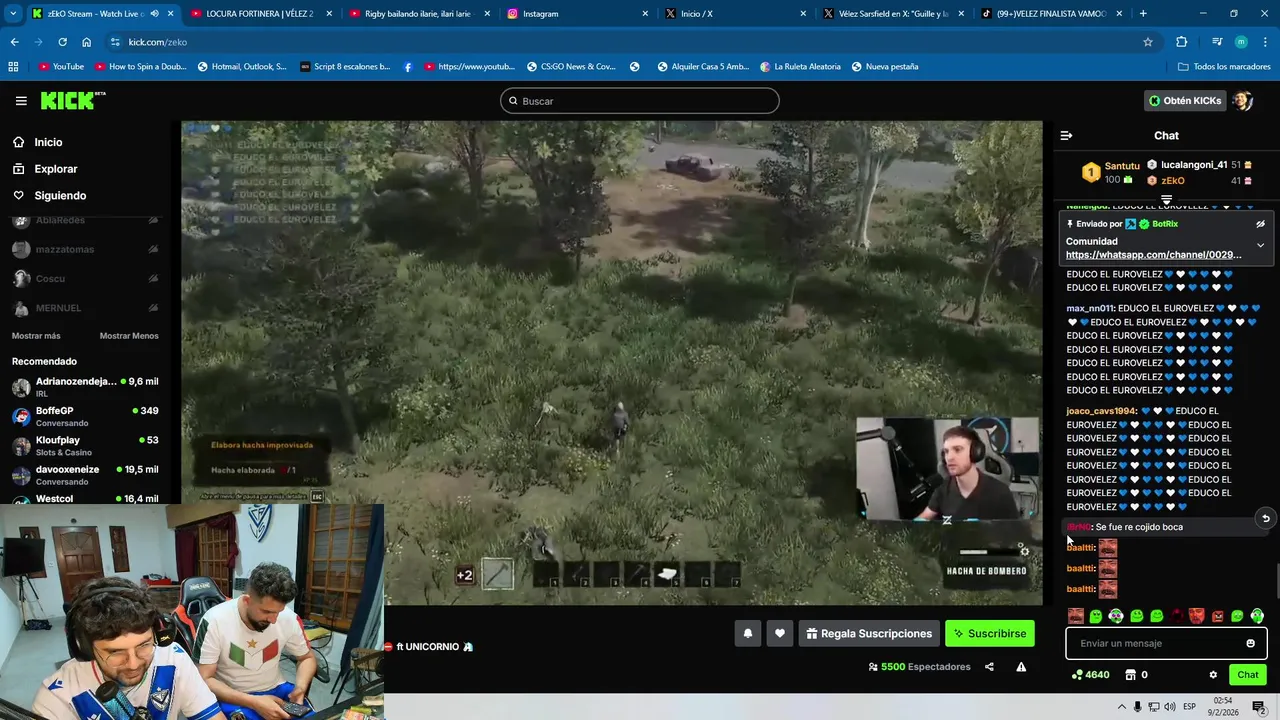The height and width of the screenshot is (720, 1280).
Task: Go to browser home page
Action: (86, 42)
